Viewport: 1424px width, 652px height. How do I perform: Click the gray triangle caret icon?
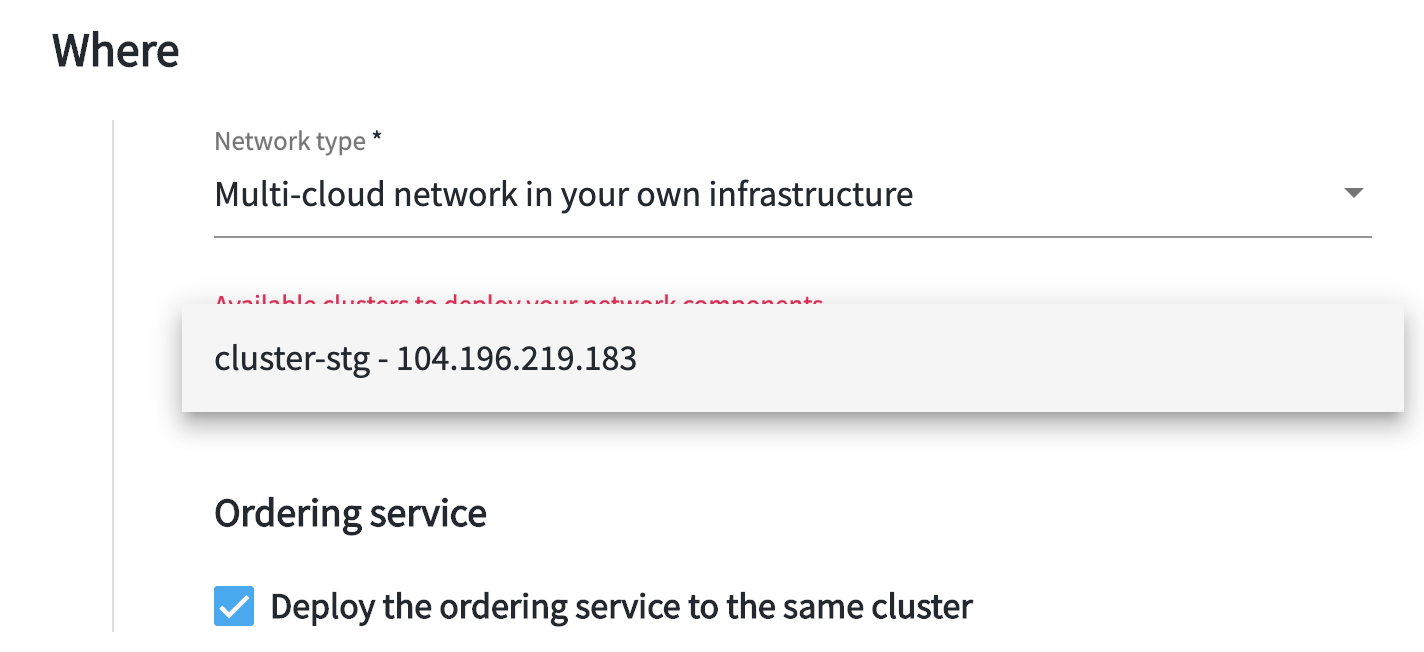pyautogui.click(x=1353, y=193)
